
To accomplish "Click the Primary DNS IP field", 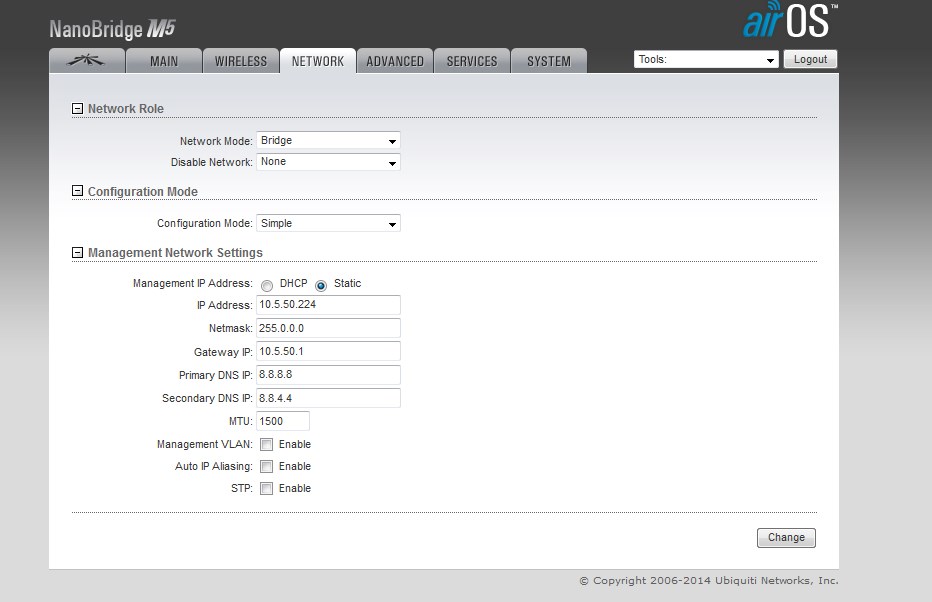I will pyautogui.click(x=328, y=374).
